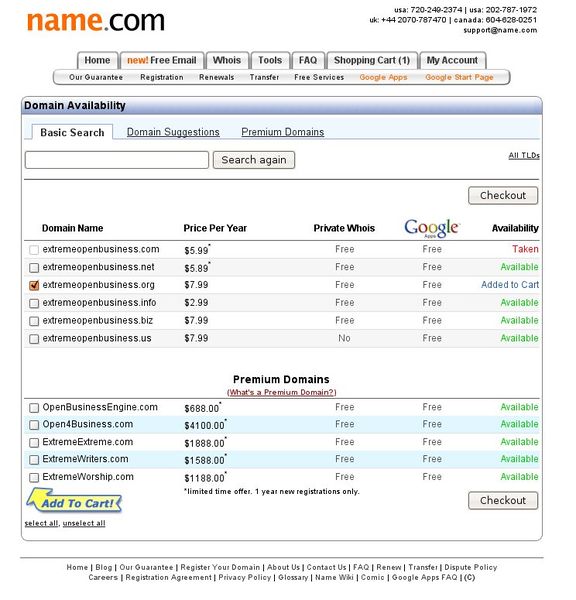Select the extremeopenbusiness.biz checkbox

[34, 321]
